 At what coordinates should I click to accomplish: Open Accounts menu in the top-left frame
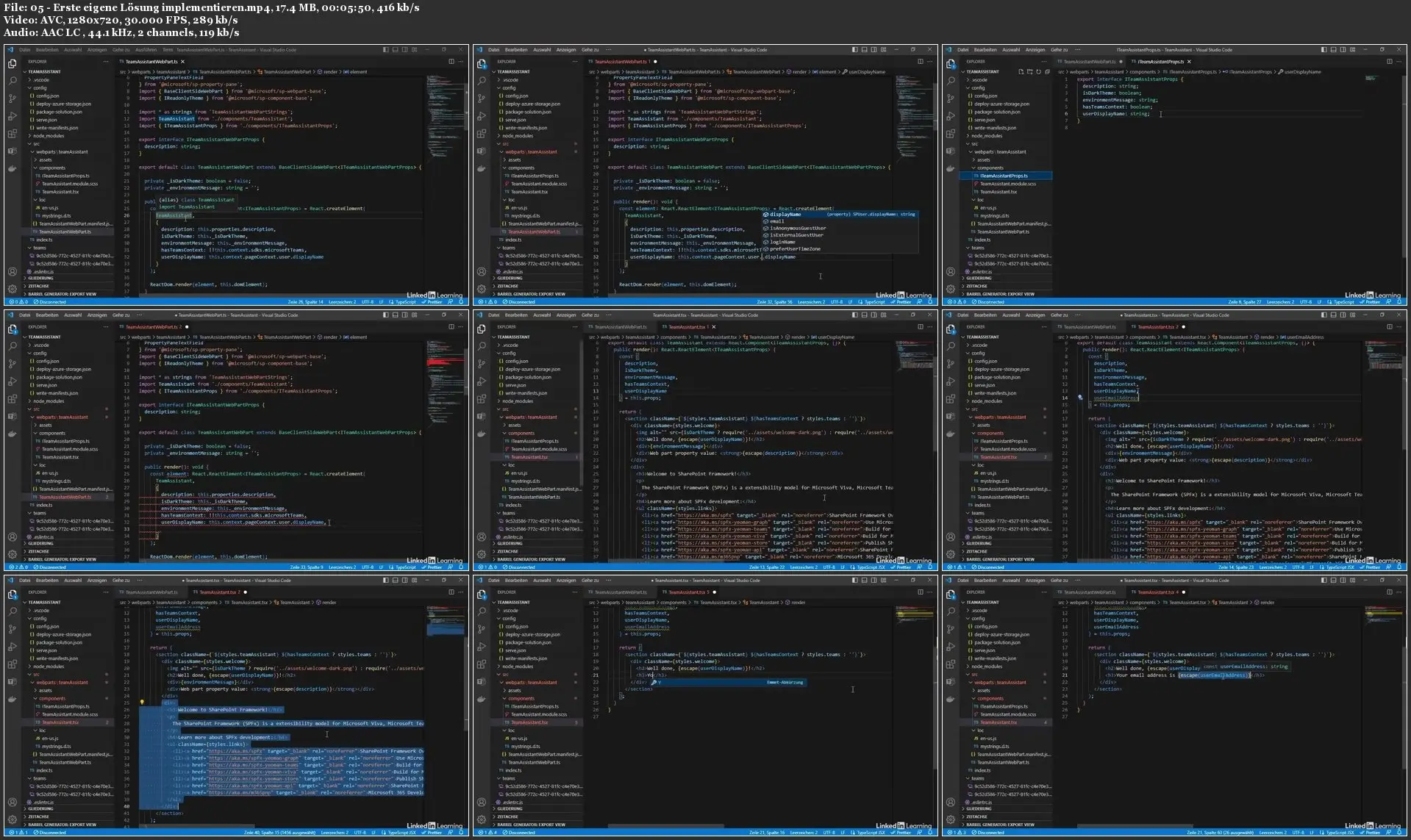(12, 271)
